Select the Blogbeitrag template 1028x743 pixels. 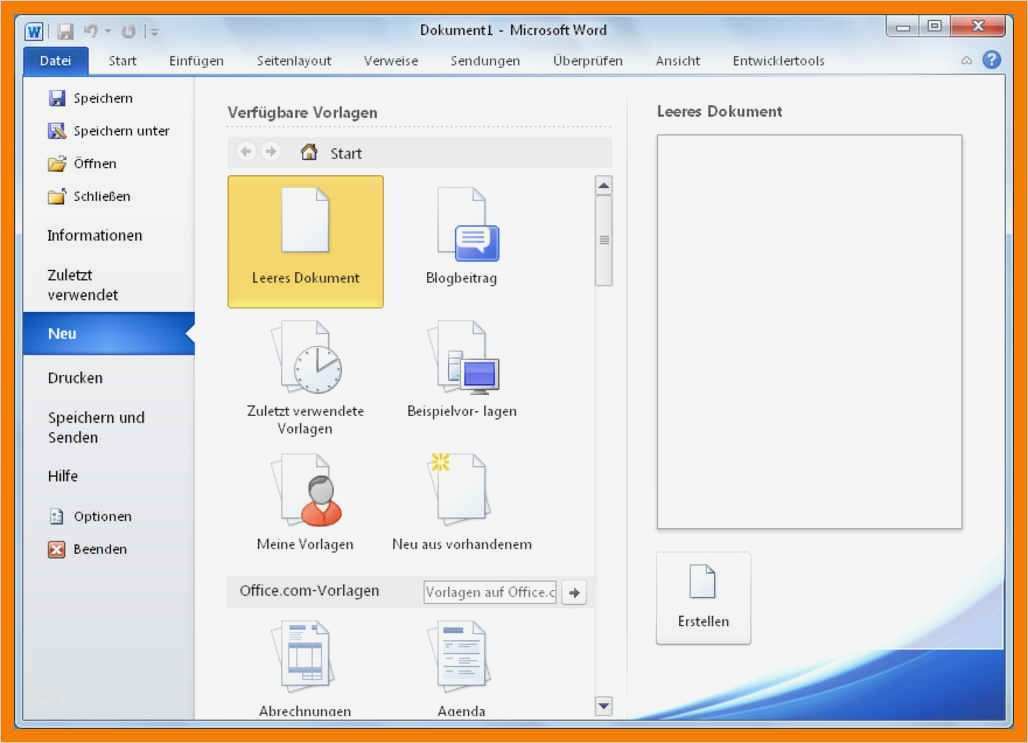(x=462, y=237)
